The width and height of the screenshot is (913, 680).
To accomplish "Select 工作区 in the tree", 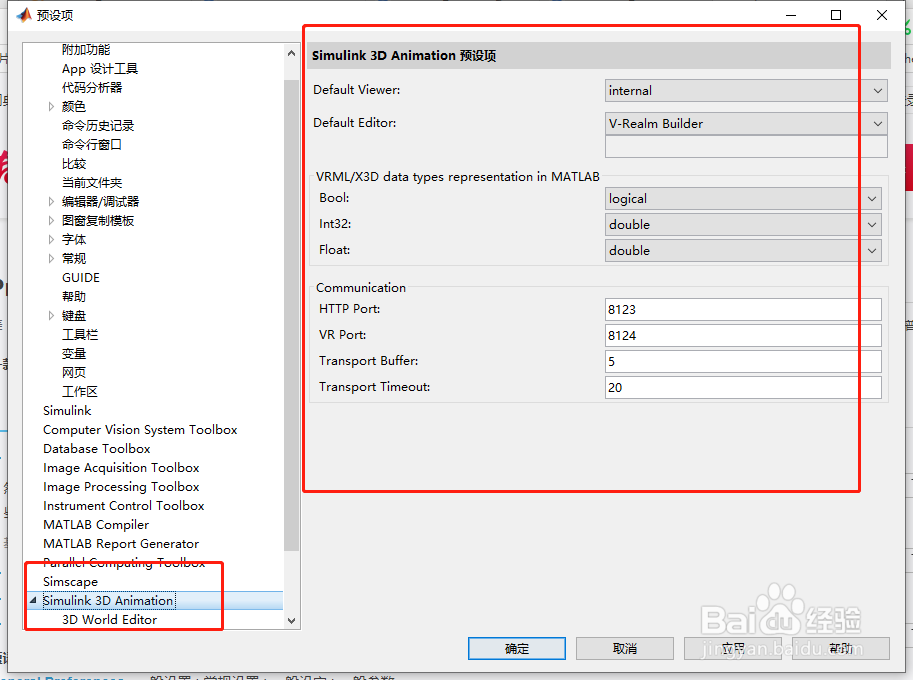I will coord(80,392).
